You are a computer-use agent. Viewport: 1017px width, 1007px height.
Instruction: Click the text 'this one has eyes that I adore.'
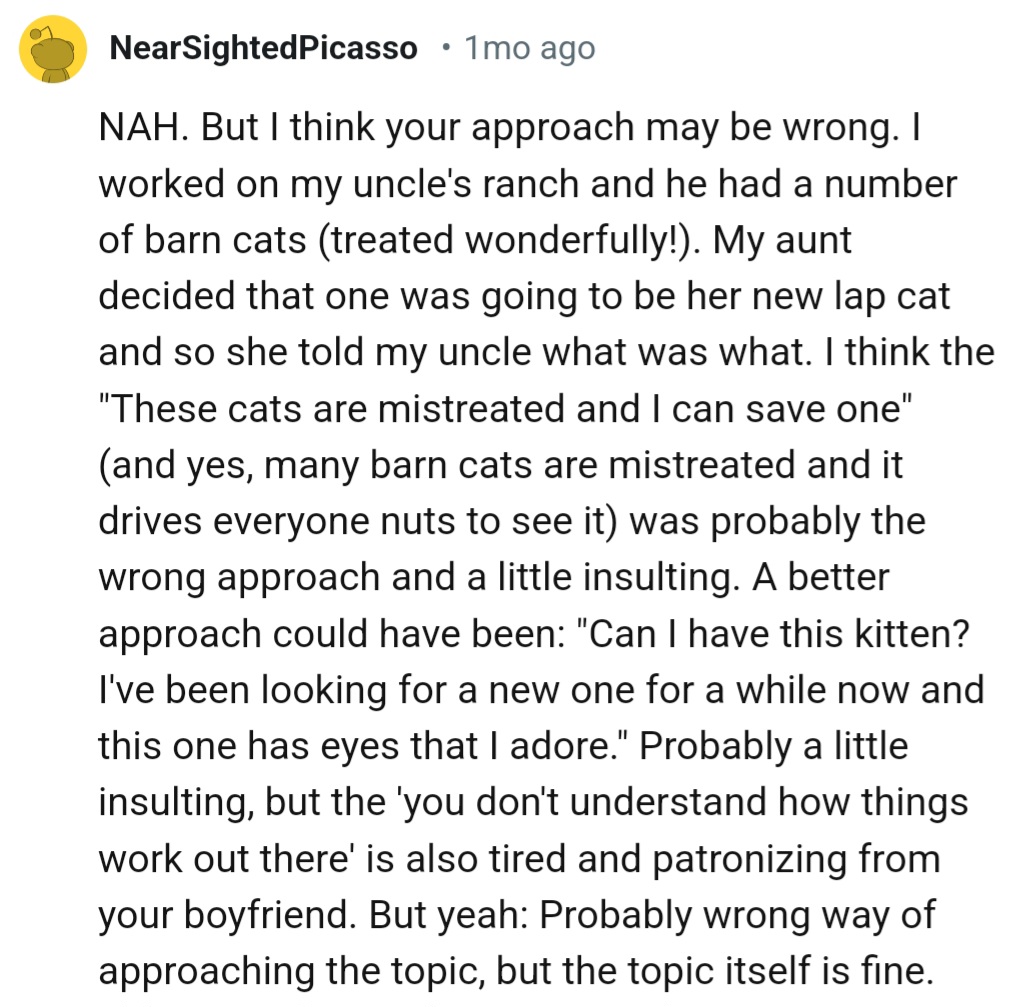[363, 746]
